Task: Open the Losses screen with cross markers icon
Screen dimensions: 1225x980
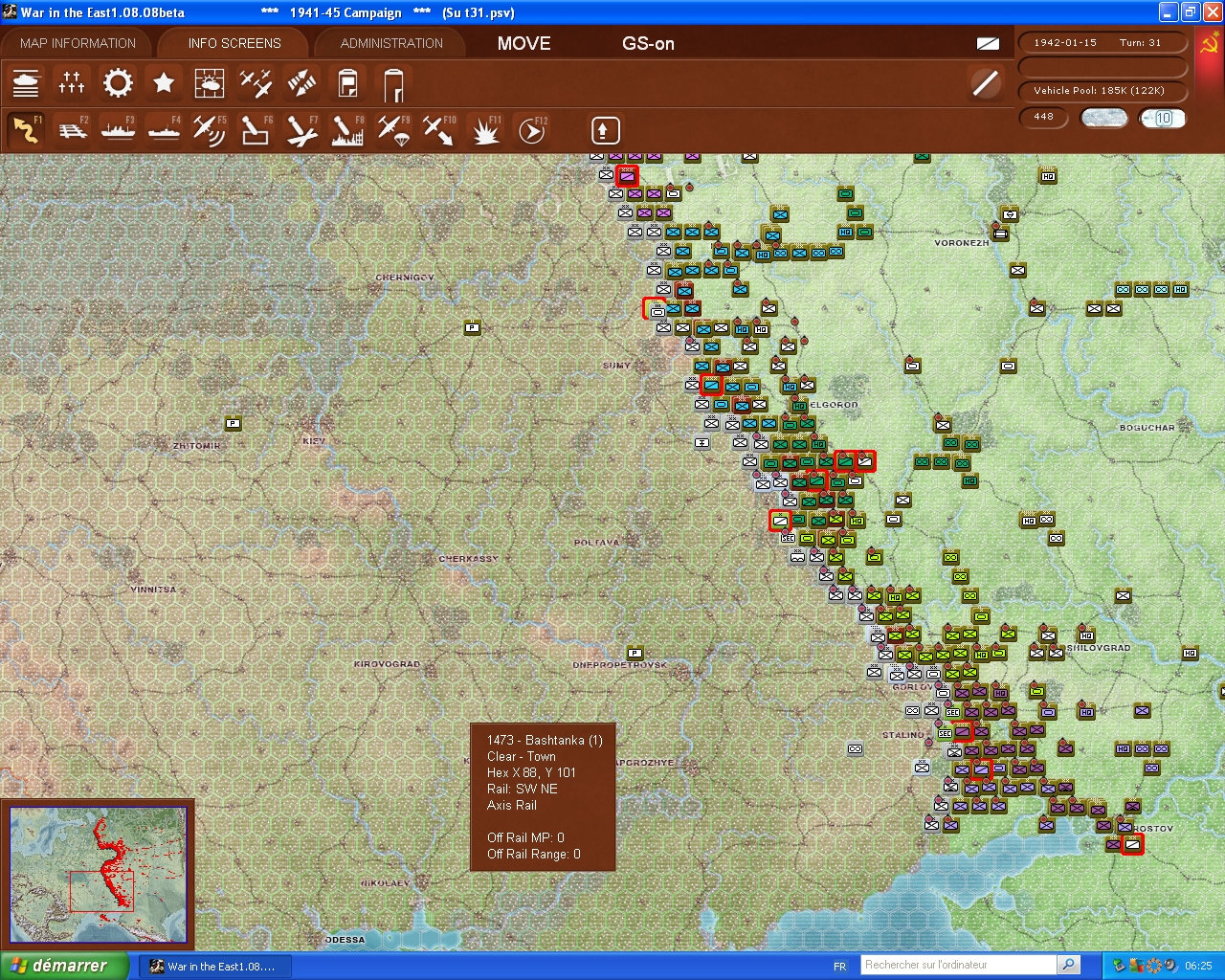Action: pos(72,83)
